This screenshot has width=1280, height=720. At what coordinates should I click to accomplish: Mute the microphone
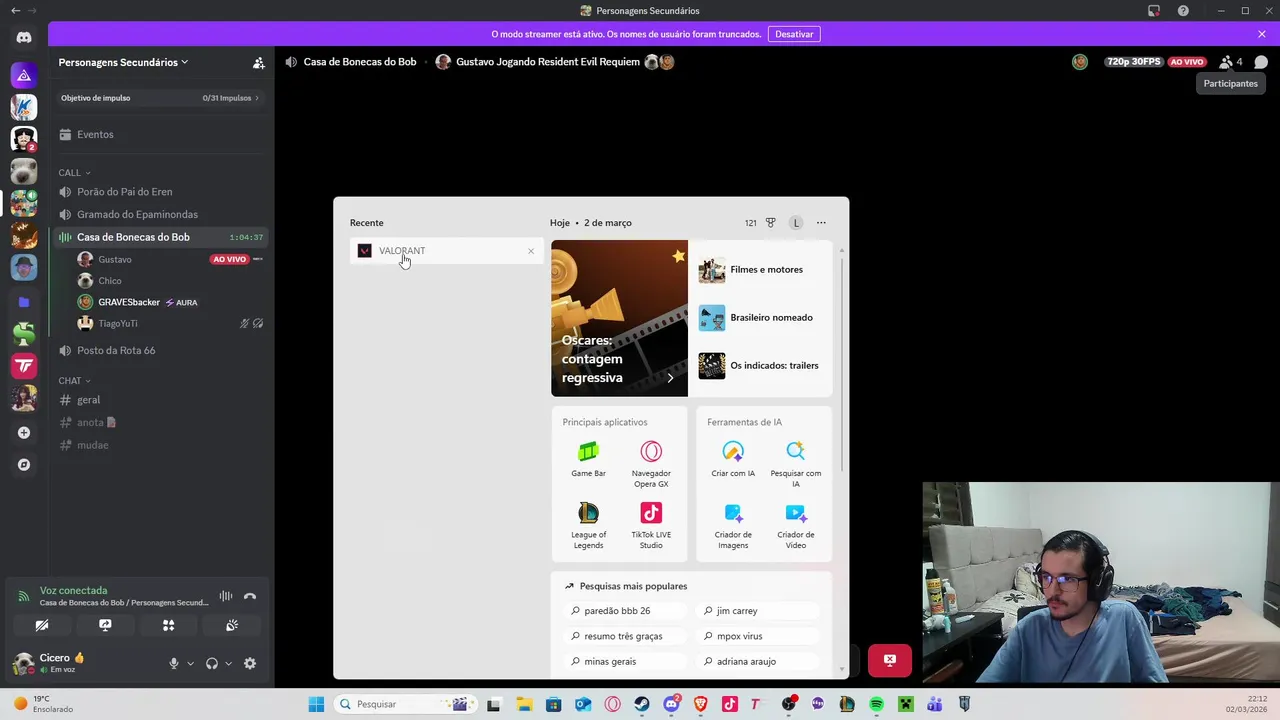click(x=173, y=663)
